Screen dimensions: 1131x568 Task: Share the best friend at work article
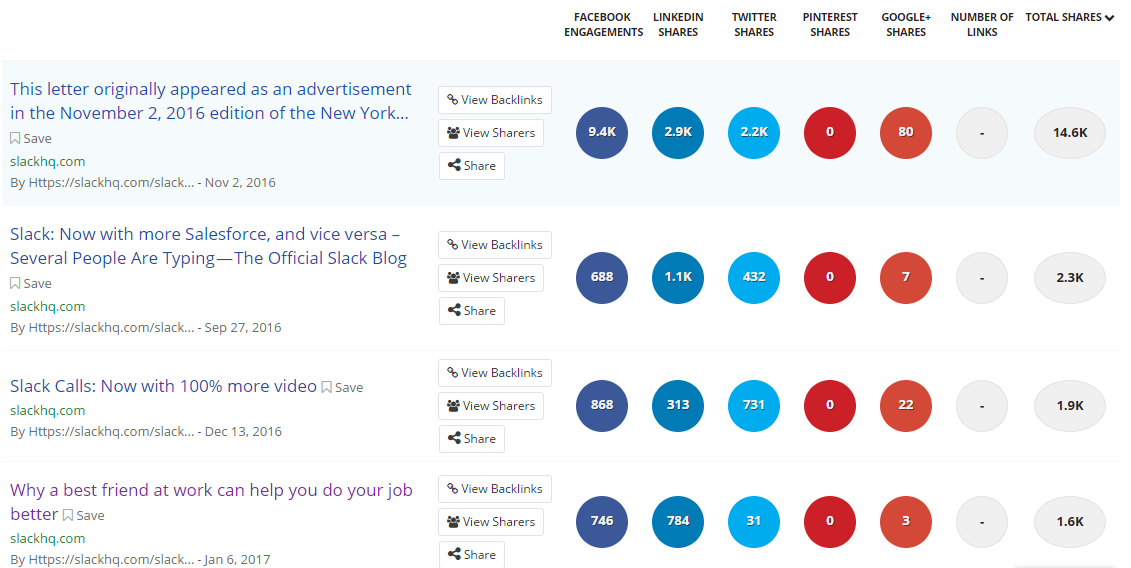(471, 555)
